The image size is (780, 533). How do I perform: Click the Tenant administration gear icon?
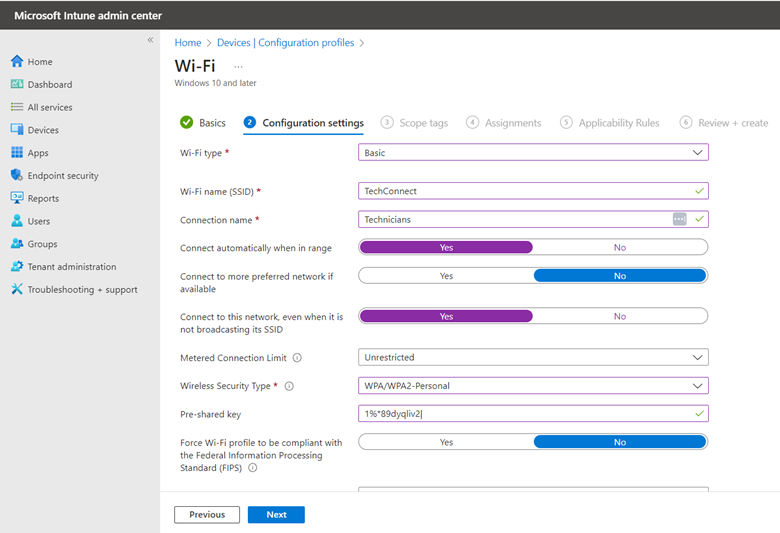(17, 266)
